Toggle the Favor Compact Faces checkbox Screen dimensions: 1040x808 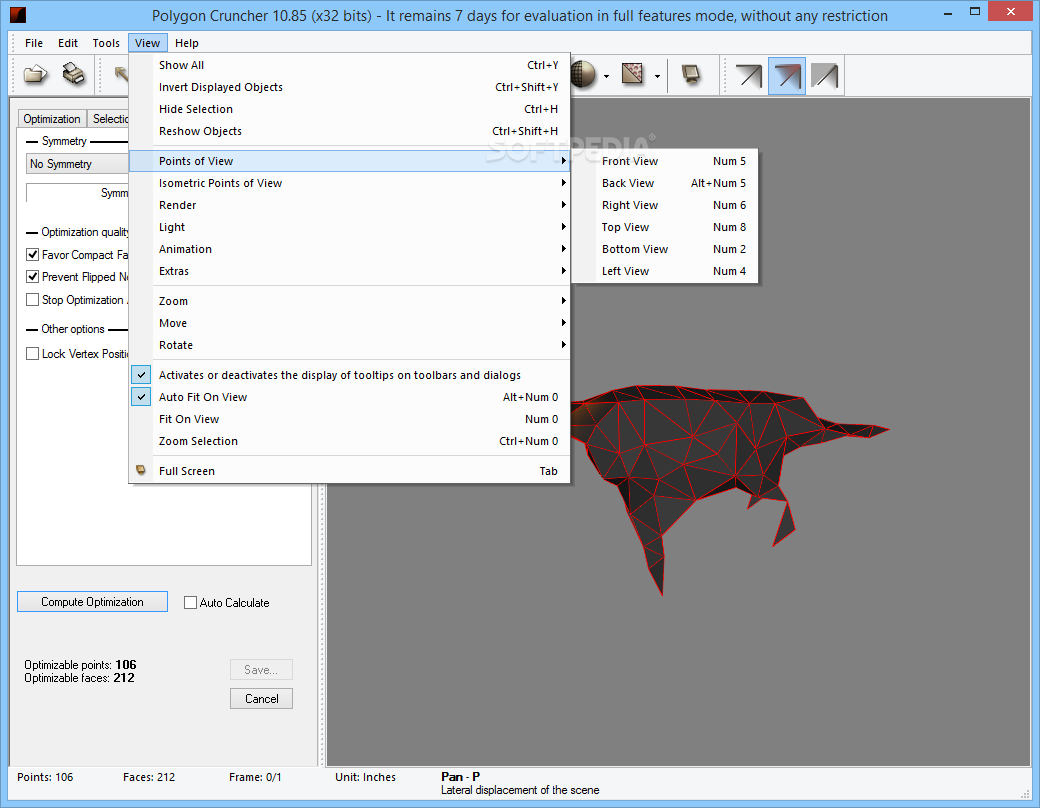(x=32, y=255)
